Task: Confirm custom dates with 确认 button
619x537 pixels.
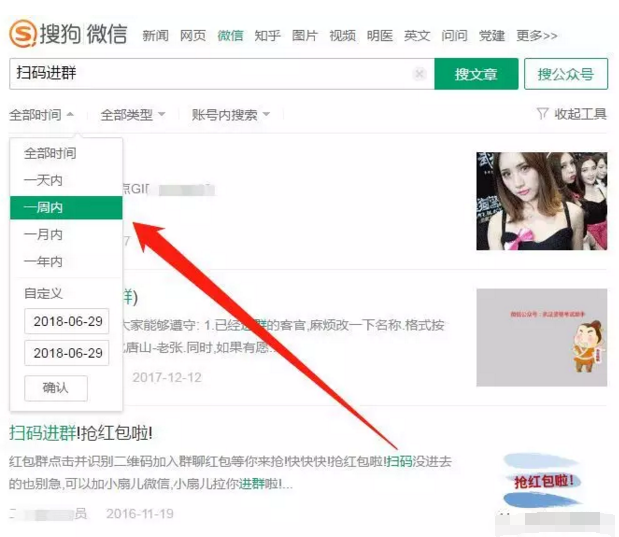Action: [x=56, y=388]
